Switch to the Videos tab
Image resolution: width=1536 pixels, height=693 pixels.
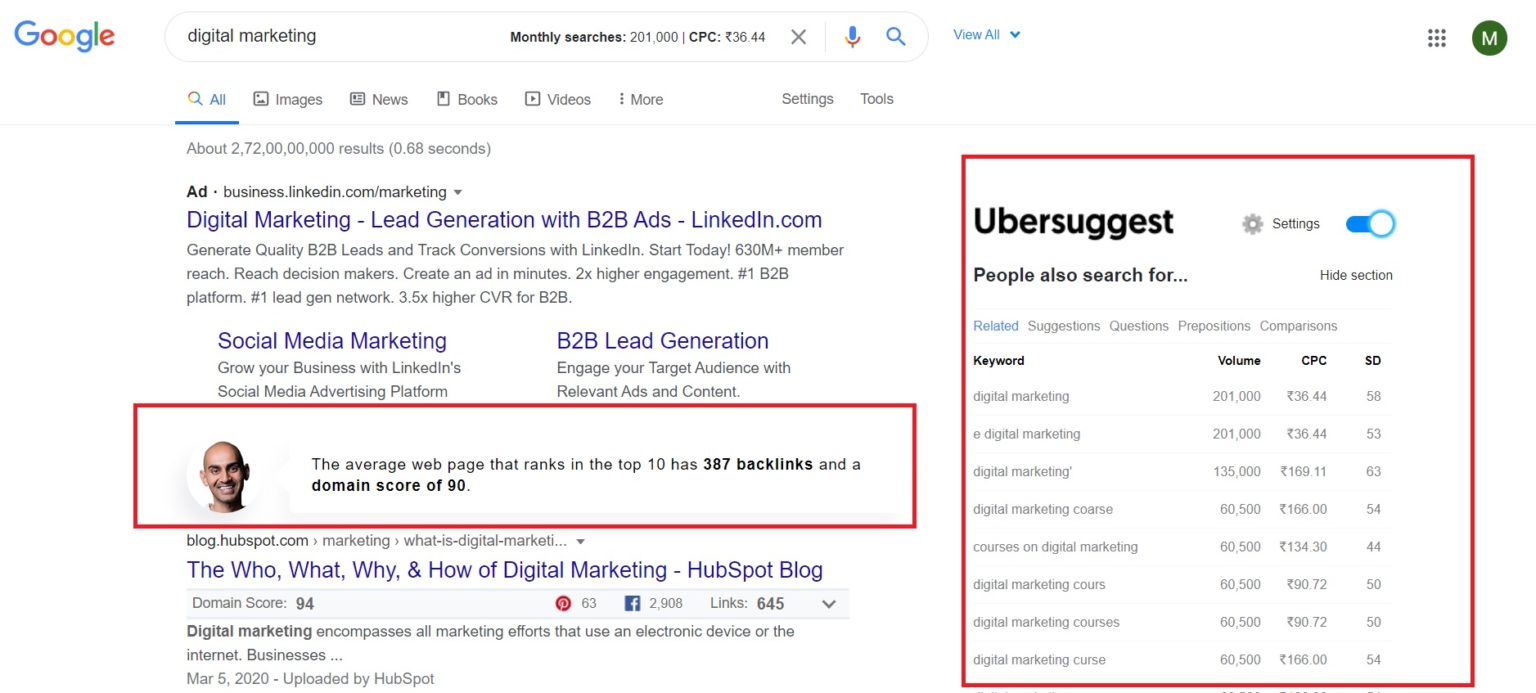558,99
